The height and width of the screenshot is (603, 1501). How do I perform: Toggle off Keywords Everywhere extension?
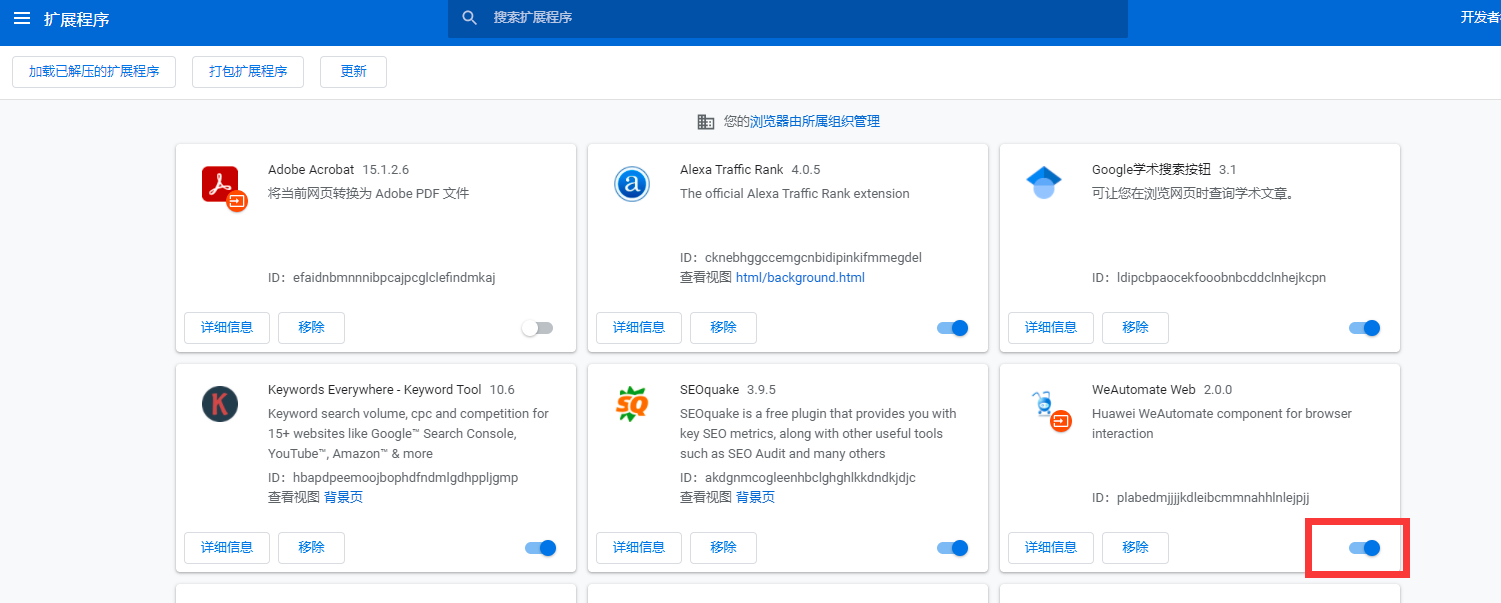pos(540,548)
